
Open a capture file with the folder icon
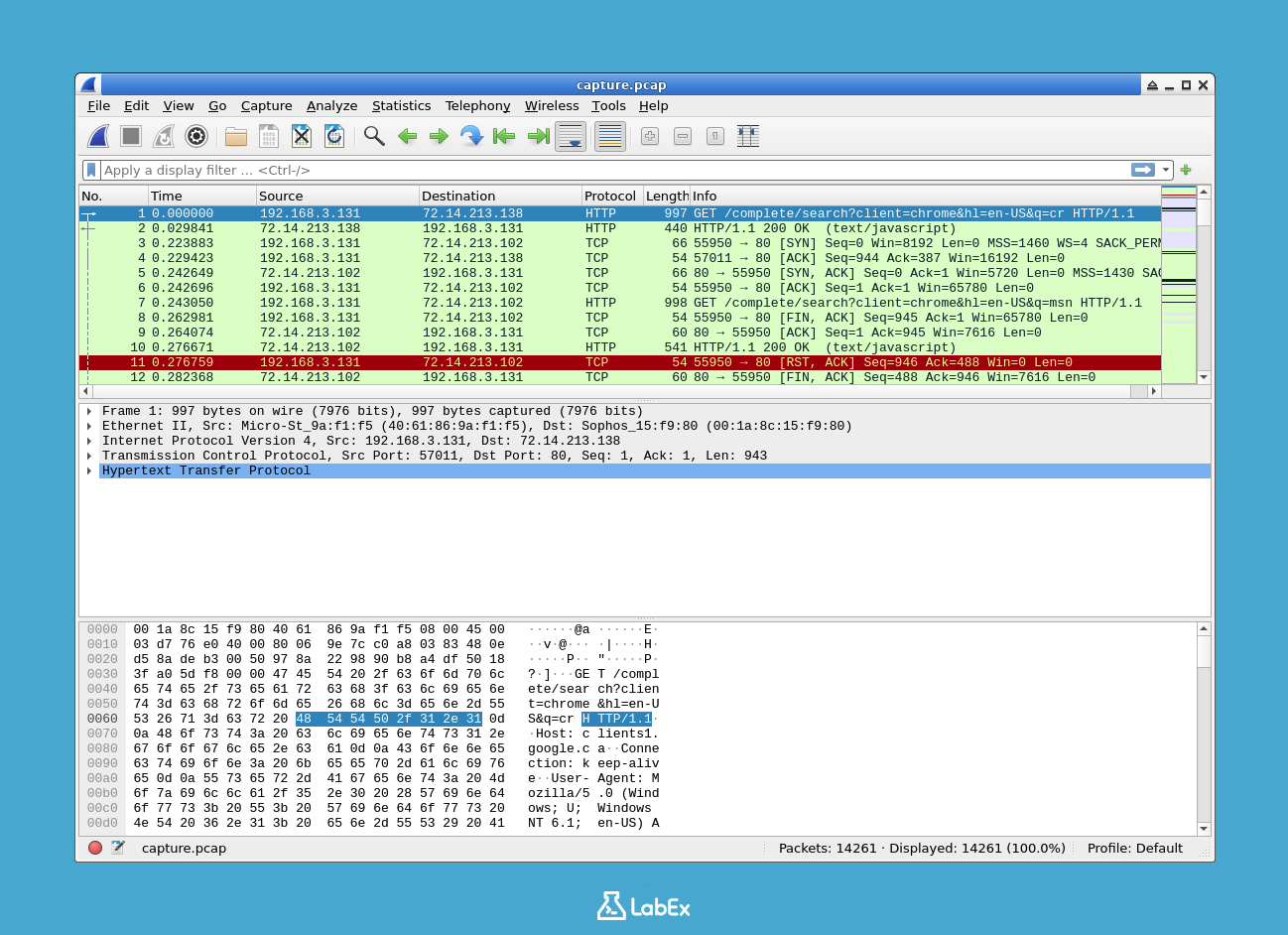235,136
